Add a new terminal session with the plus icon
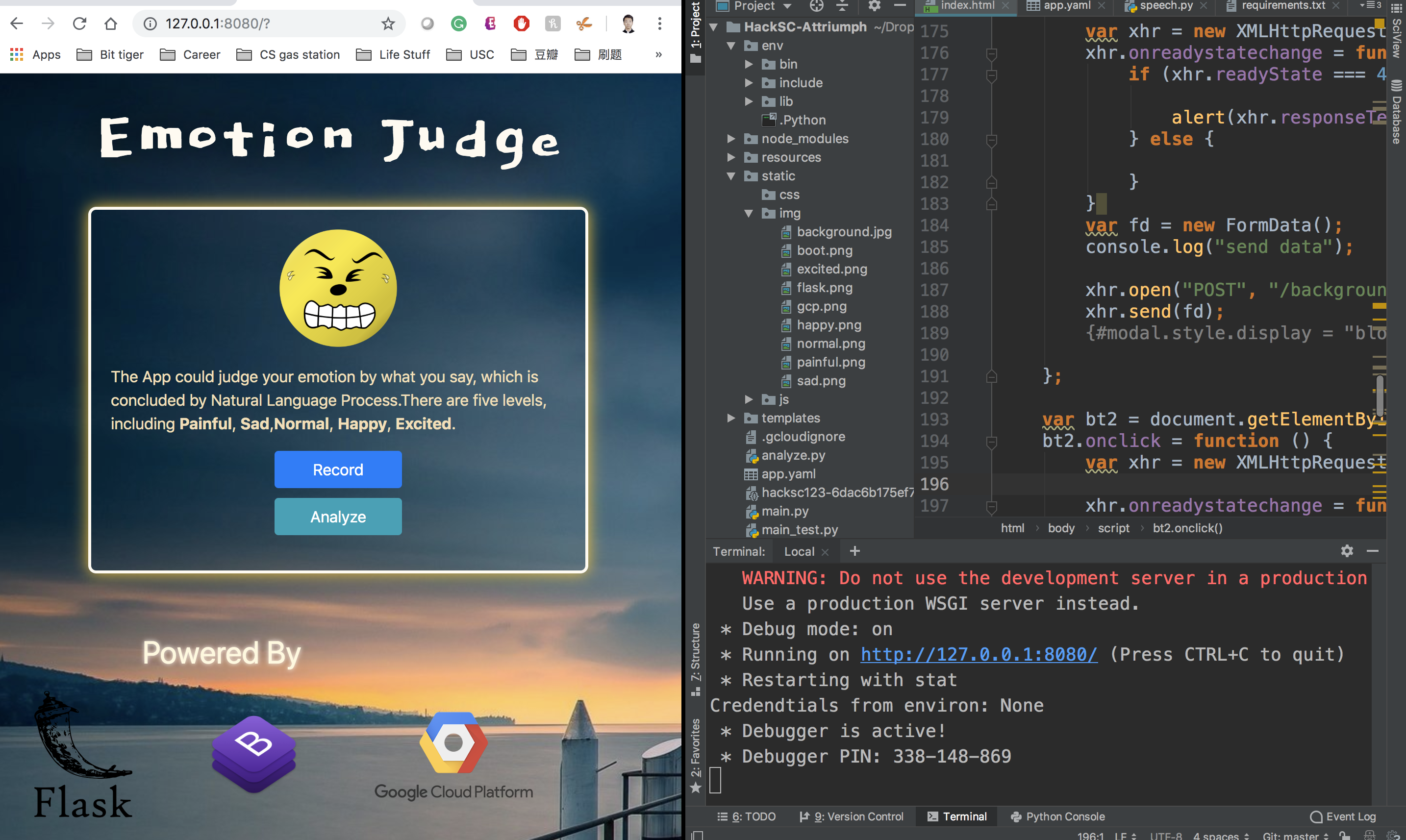The width and height of the screenshot is (1406, 840). (x=854, y=551)
